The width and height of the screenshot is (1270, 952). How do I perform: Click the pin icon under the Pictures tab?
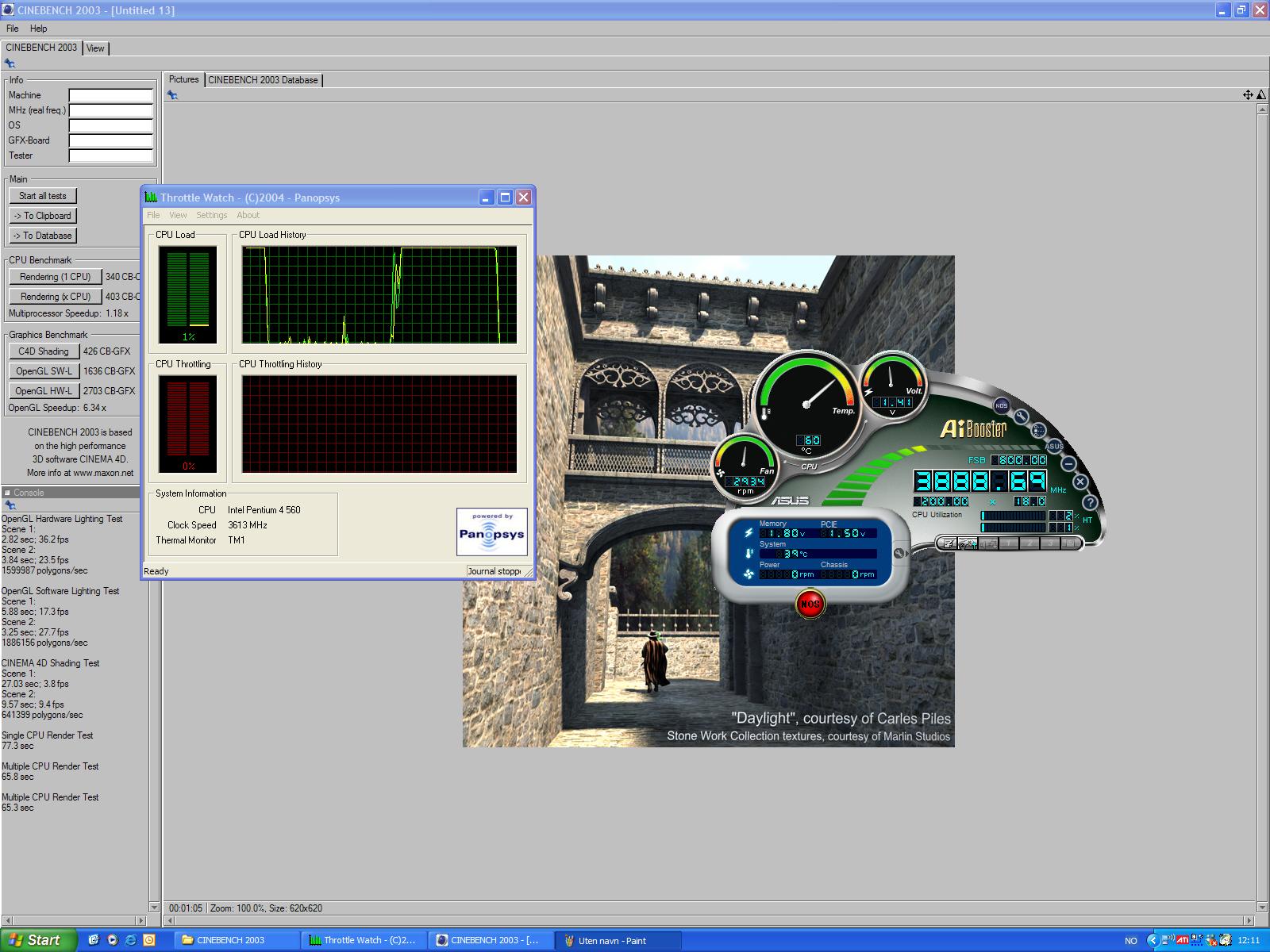point(172,95)
